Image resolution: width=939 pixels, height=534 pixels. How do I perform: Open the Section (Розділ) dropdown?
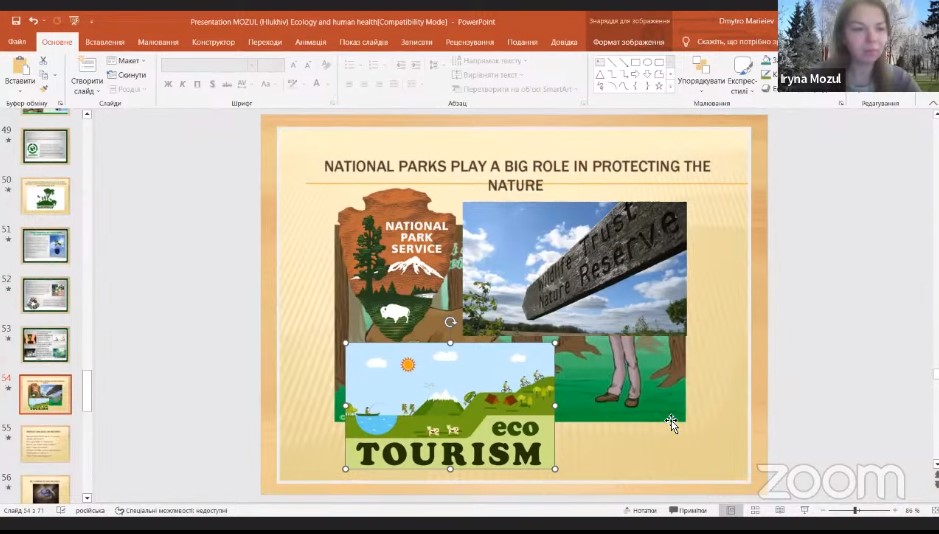point(127,89)
